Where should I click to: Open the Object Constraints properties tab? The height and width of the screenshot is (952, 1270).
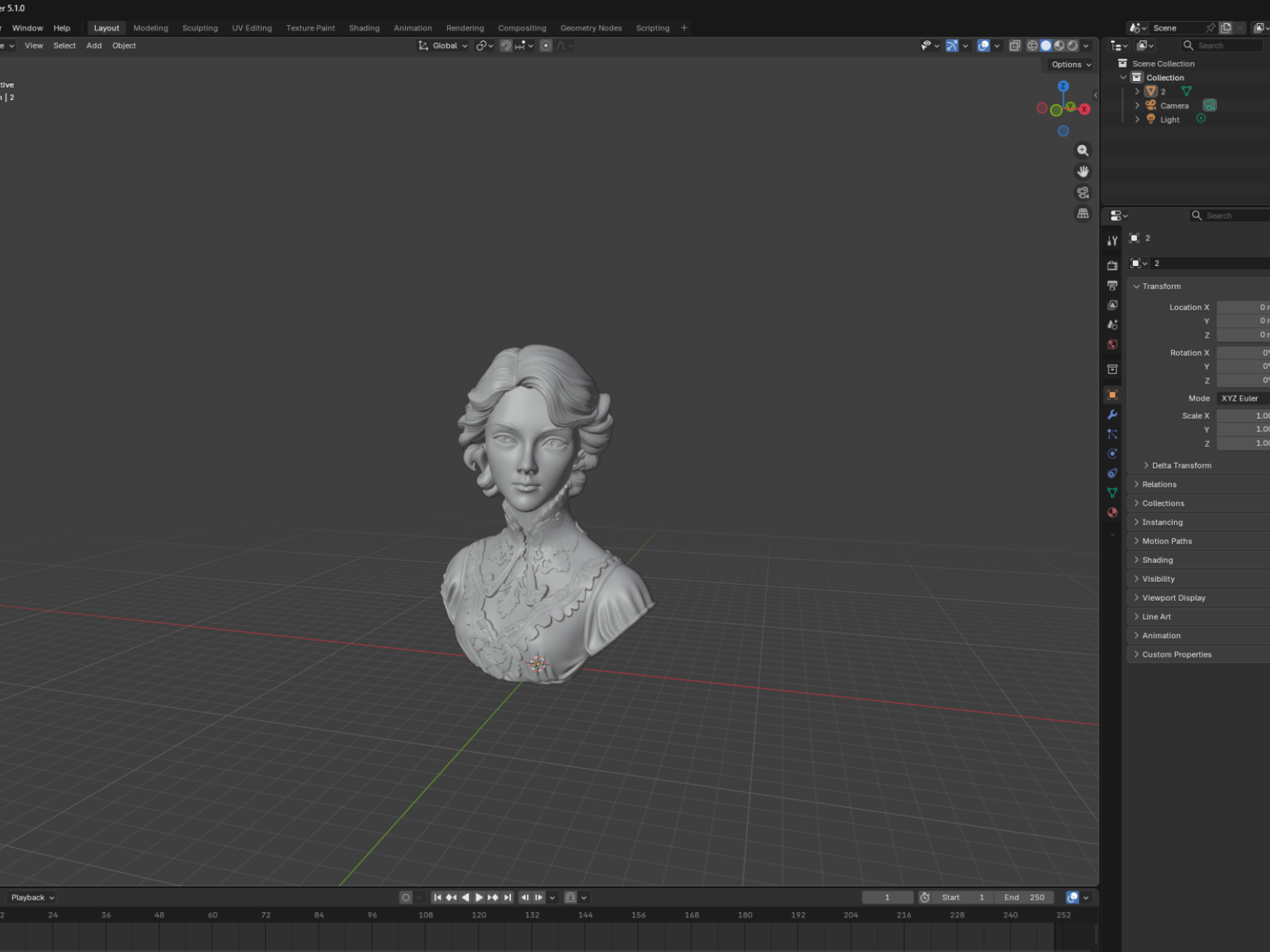(x=1112, y=473)
